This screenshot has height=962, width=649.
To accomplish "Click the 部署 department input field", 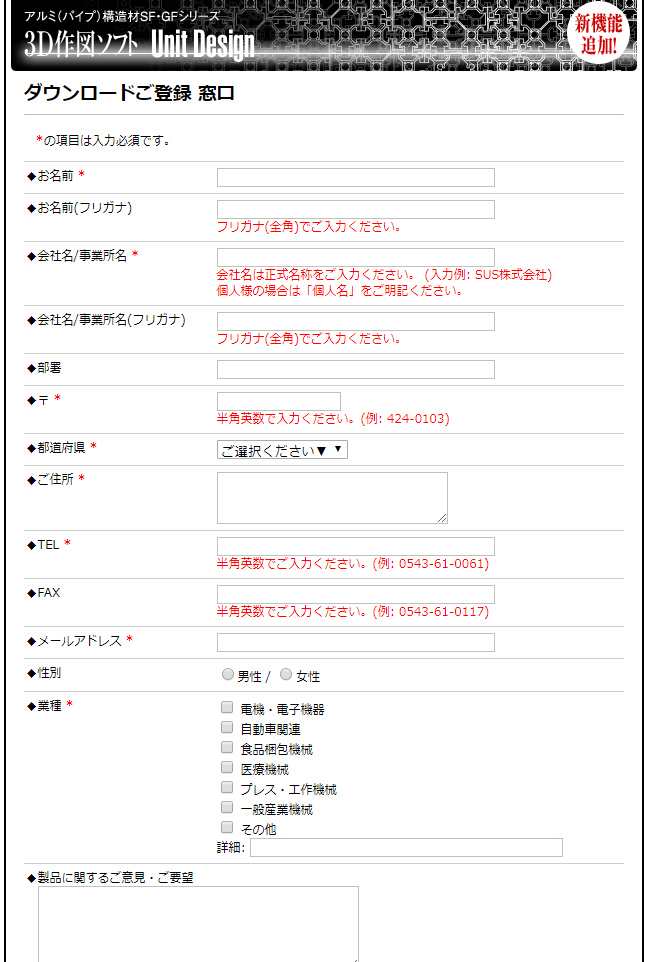I will pyautogui.click(x=356, y=369).
